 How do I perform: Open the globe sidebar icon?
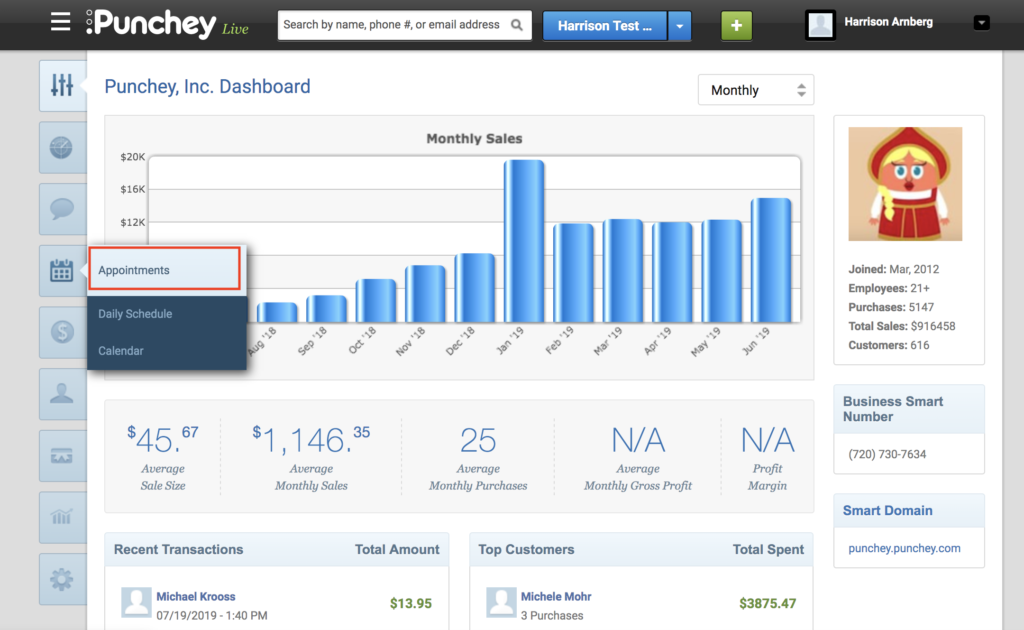pyautogui.click(x=62, y=148)
